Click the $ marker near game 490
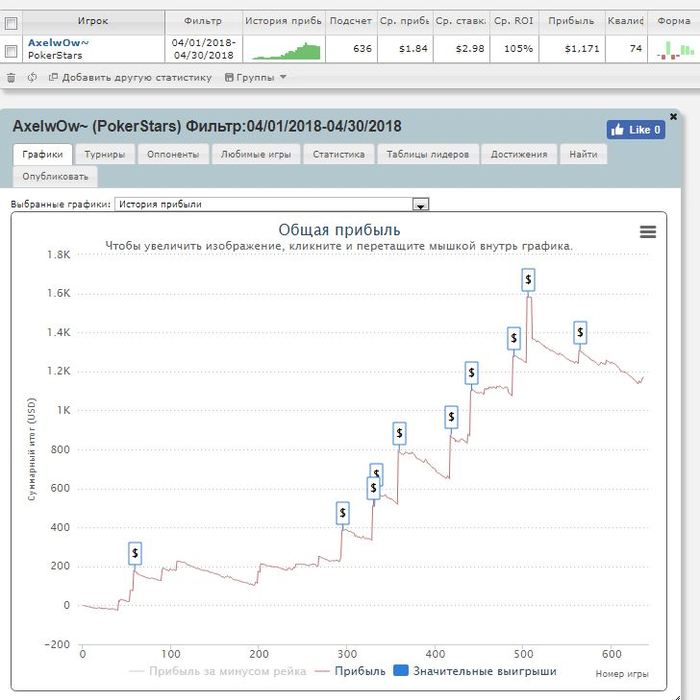The height and width of the screenshot is (700, 700). pyautogui.click(x=514, y=338)
